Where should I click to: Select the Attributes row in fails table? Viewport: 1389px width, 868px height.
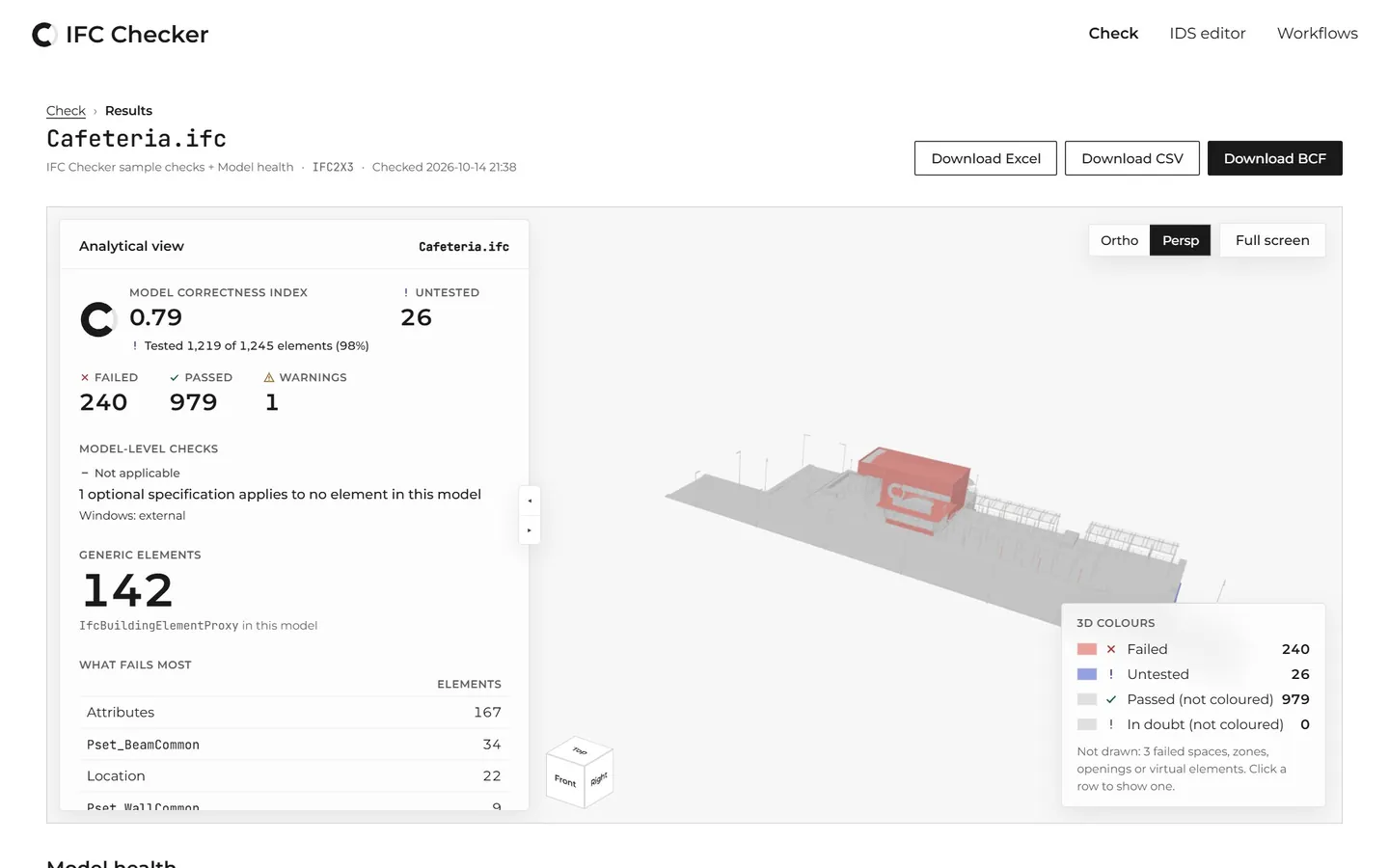pyautogui.click(x=293, y=712)
